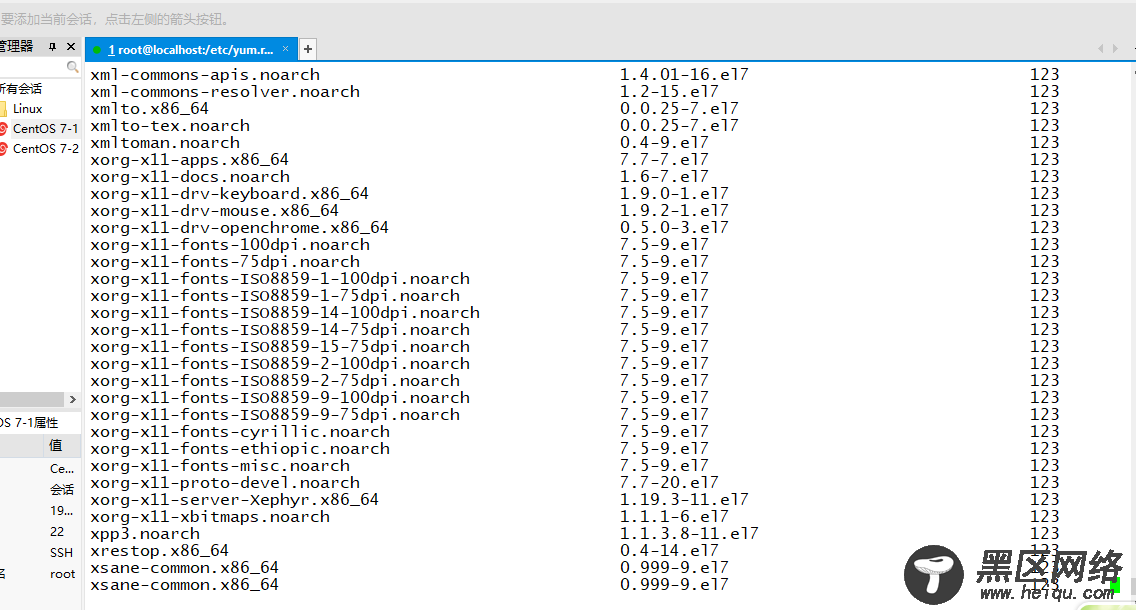The height and width of the screenshot is (610, 1136).
Task: Click version 7.7-20.el7 text
Action: pyautogui.click(x=669, y=483)
